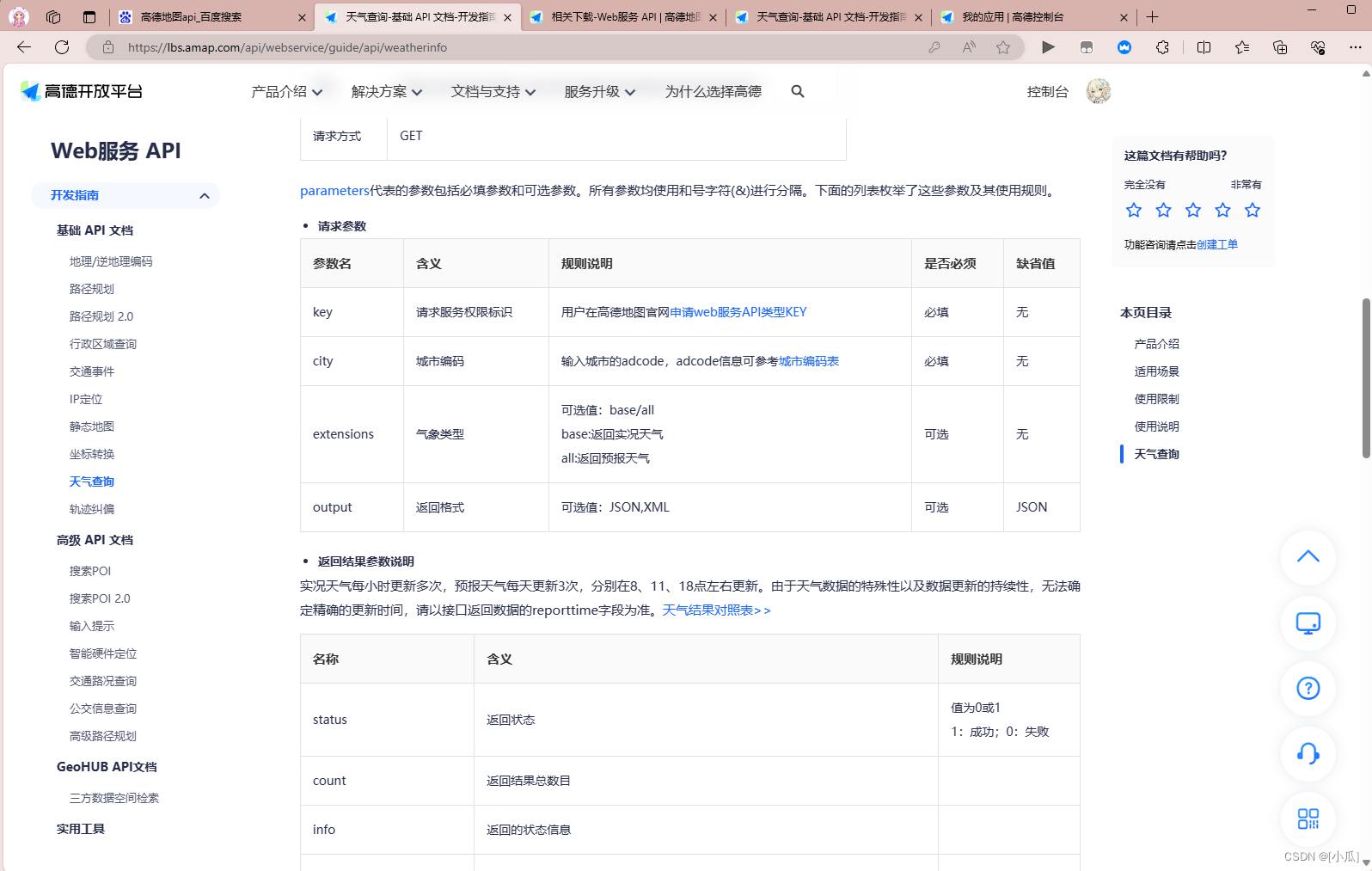Click the search magnifier in site header
Viewport: 1372px width, 871px height.
798,91
